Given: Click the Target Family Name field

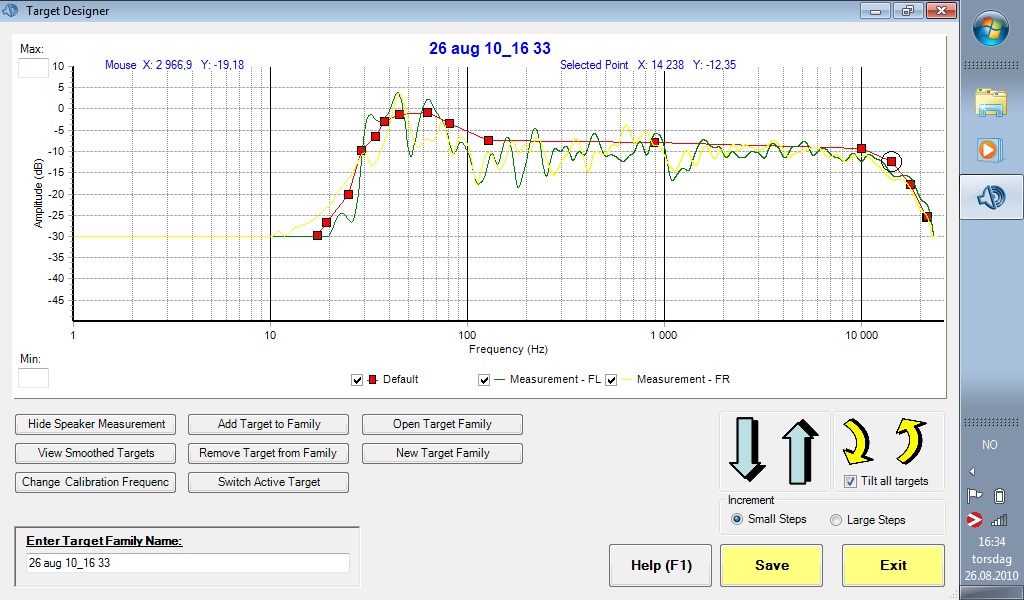Looking at the screenshot, I should coord(188,563).
